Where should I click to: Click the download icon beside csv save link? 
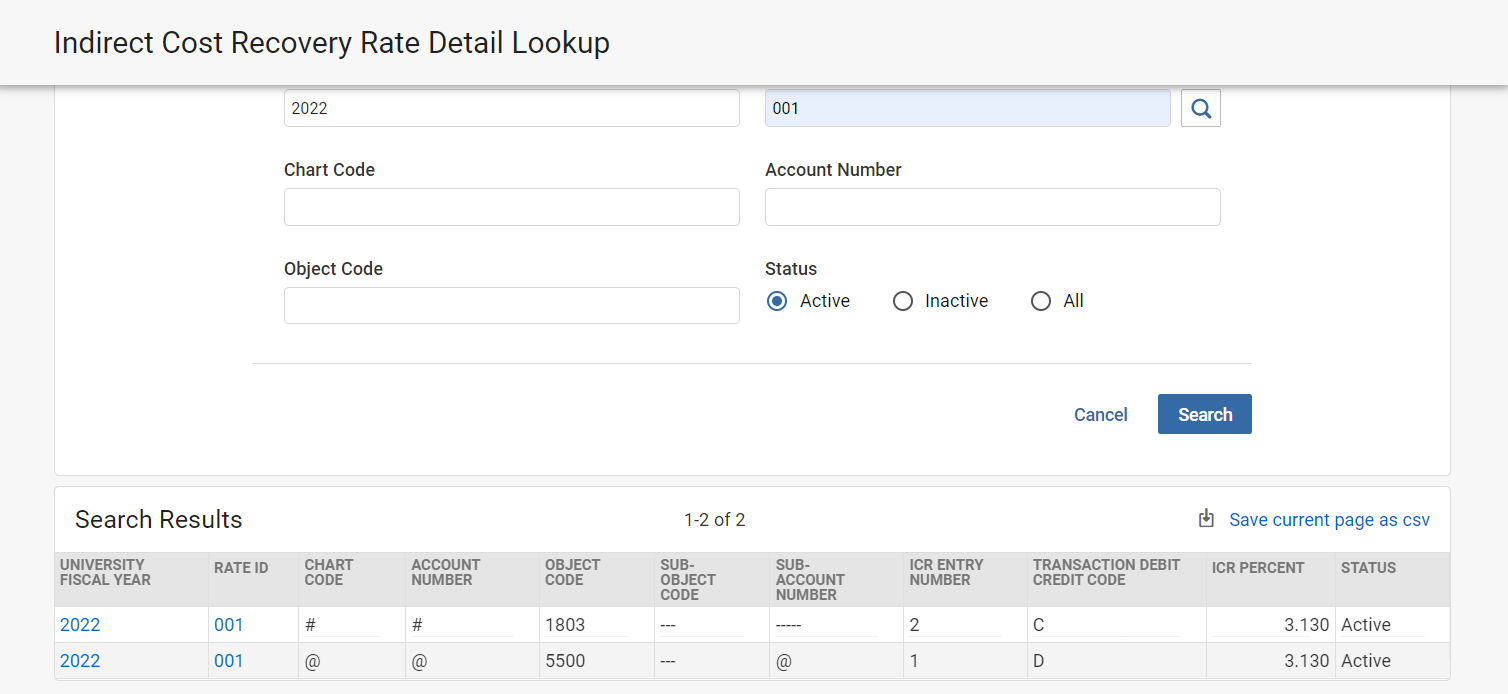[x=1204, y=519]
